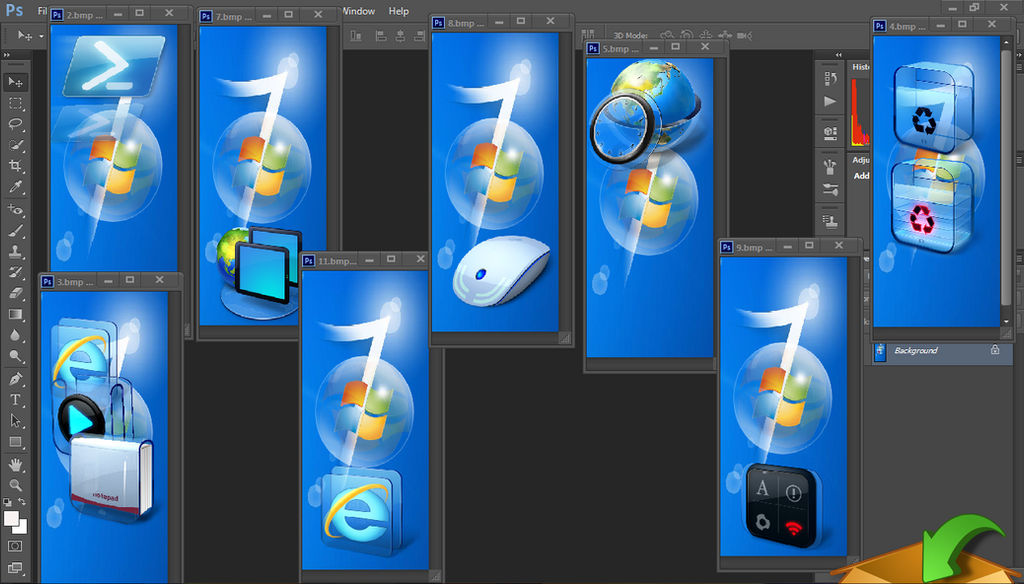The image size is (1024, 584).
Task: Choose the Clone Stamp tool
Action: click(x=16, y=251)
